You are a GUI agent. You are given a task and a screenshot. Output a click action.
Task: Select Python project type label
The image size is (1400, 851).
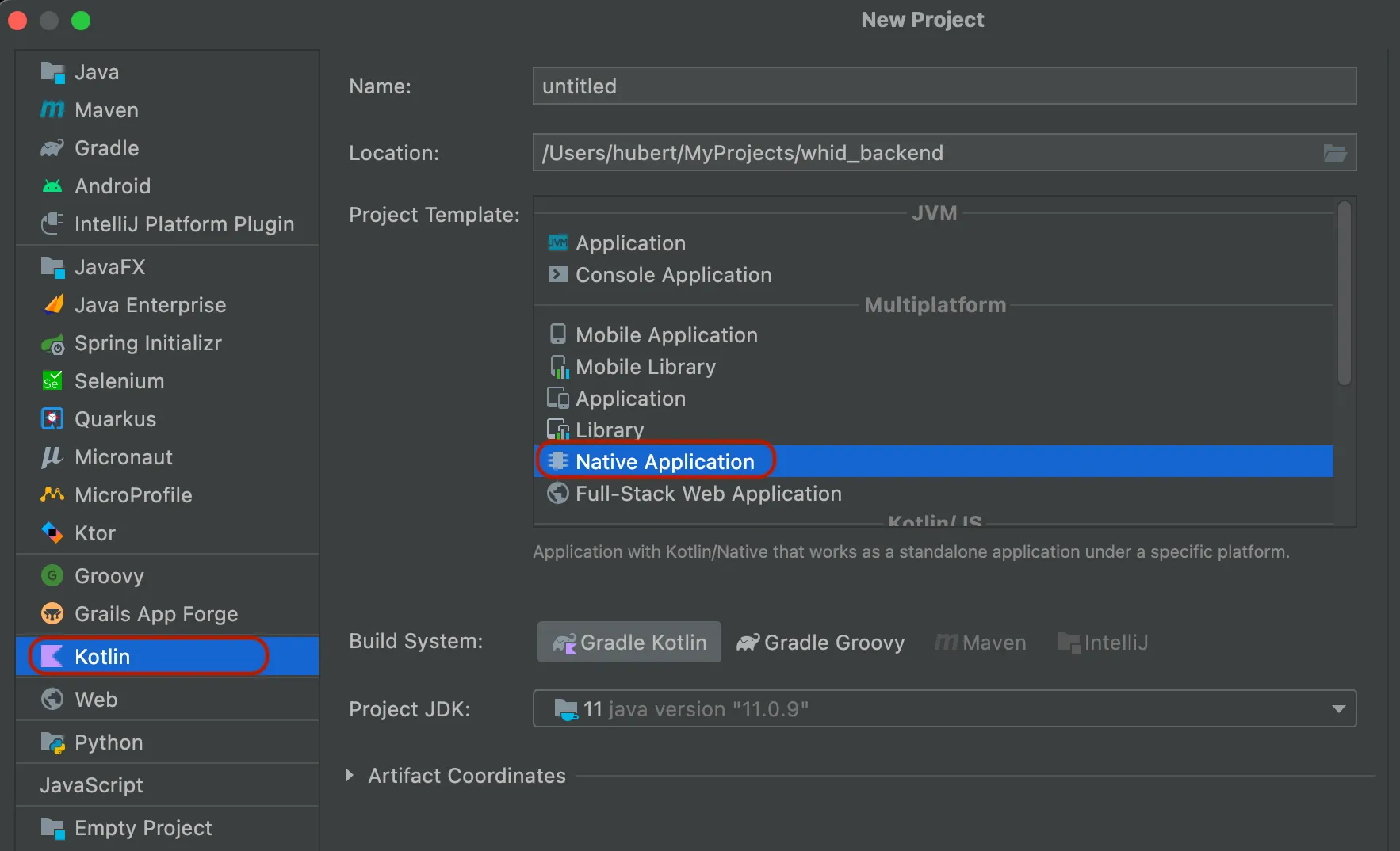(109, 742)
